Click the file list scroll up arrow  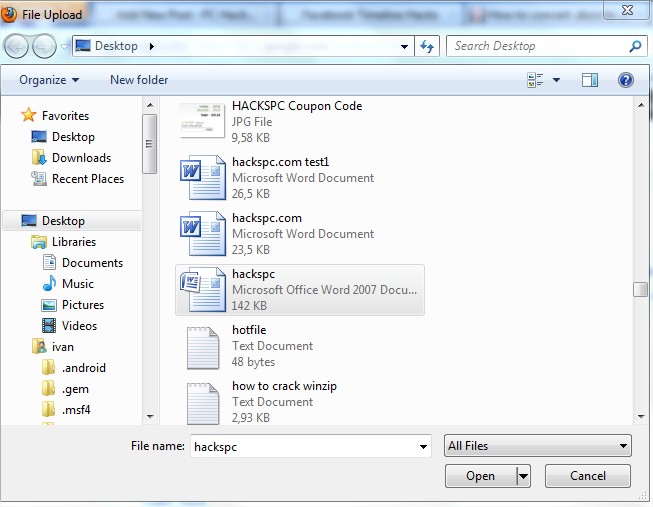pos(641,105)
